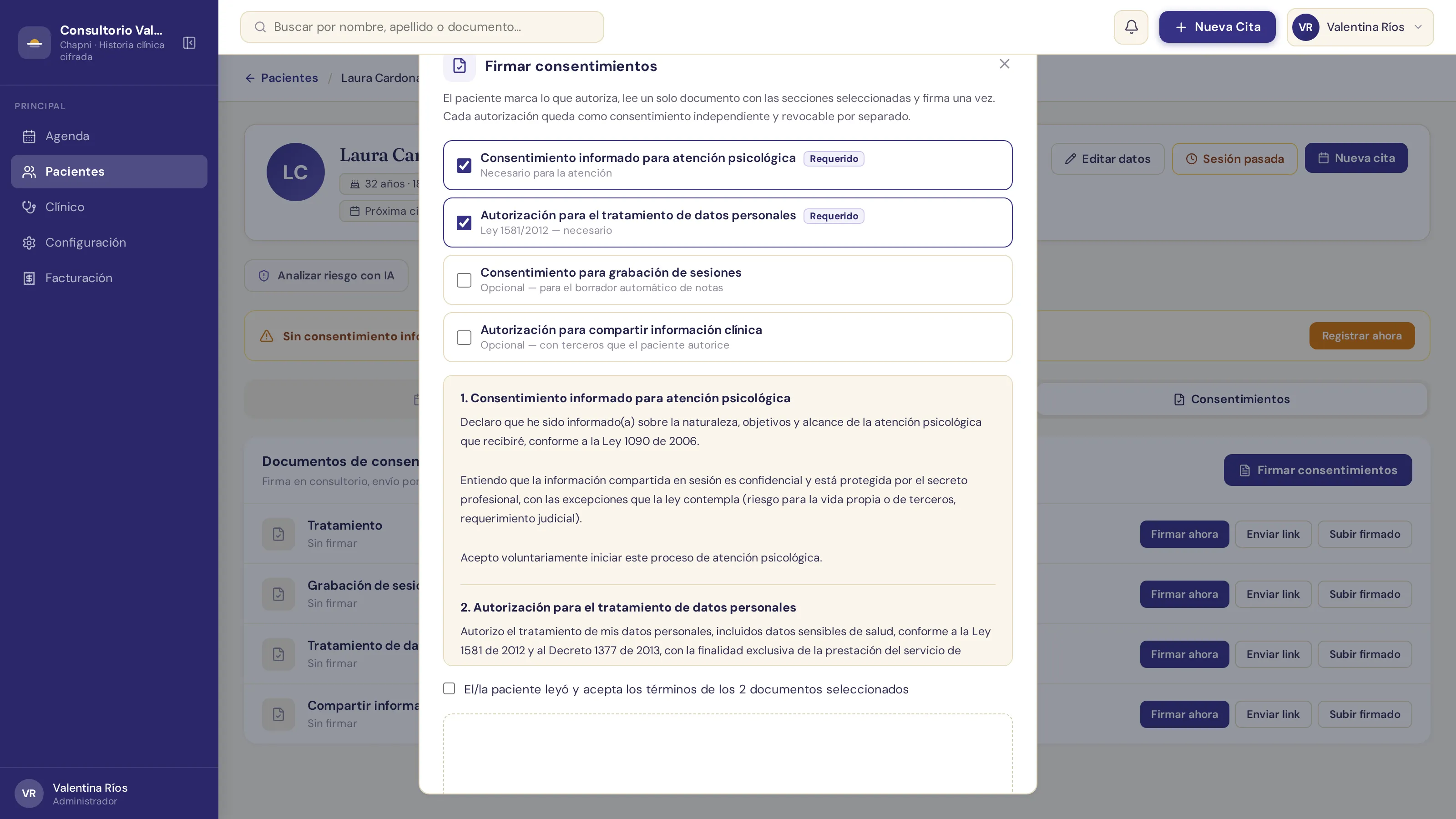This screenshot has height=819, width=1456.
Task: Click Subir firmado in Tratamiento row
Action: [x=1365, y=534]
